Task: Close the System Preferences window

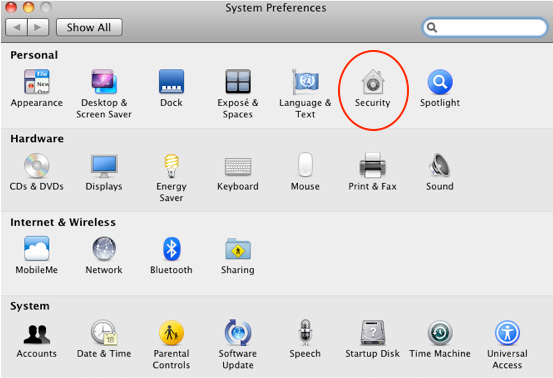Action: coord(11,7)
